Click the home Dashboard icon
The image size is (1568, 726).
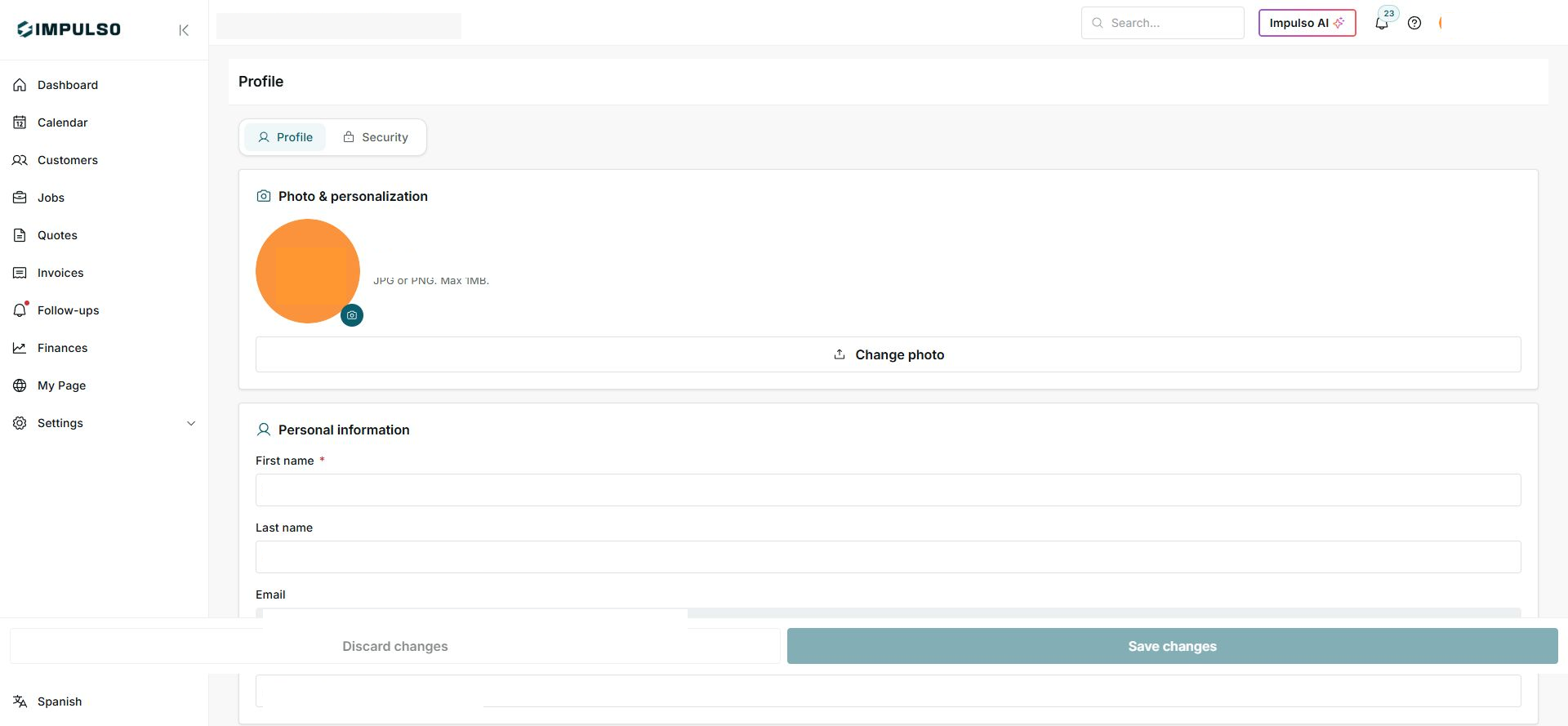coord(20,85)
